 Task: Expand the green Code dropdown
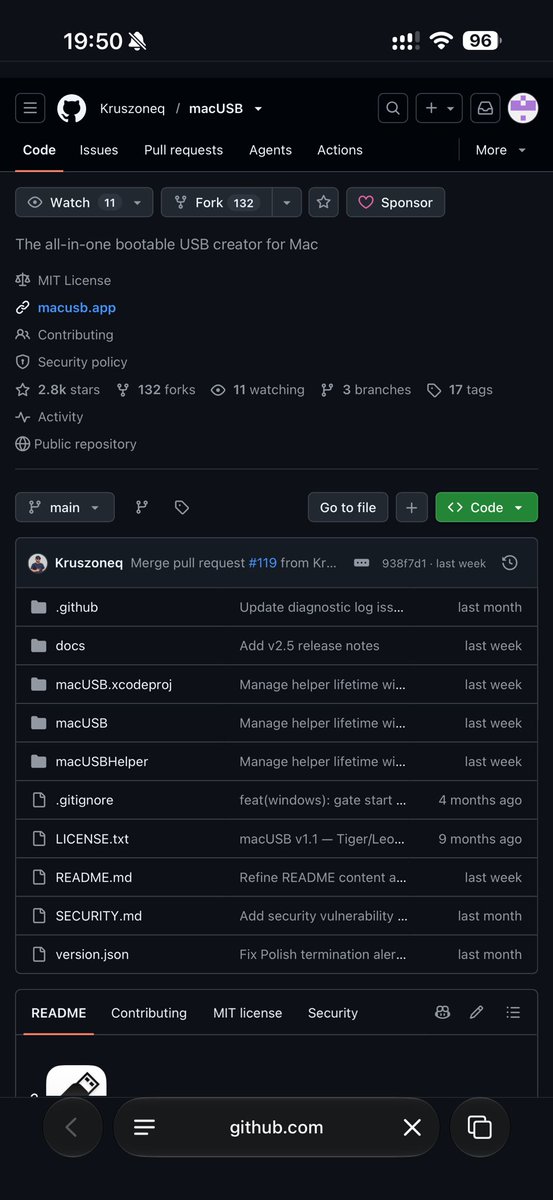pyautogui.click(x=487, y=507)
